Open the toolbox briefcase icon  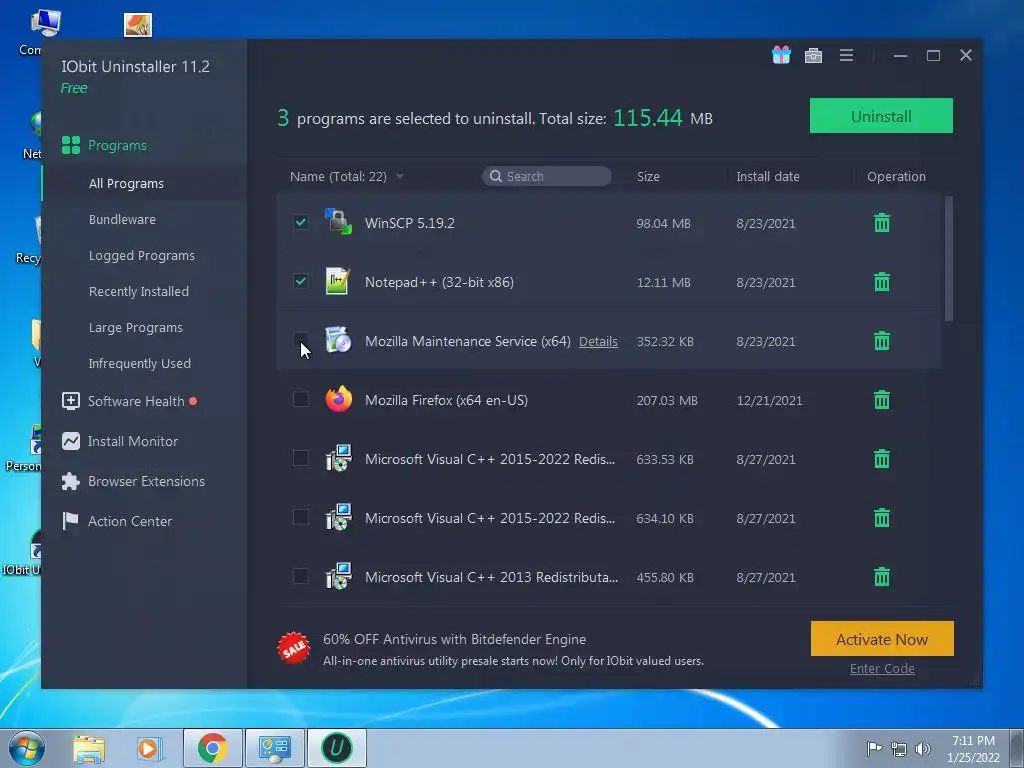pos(813,56)
